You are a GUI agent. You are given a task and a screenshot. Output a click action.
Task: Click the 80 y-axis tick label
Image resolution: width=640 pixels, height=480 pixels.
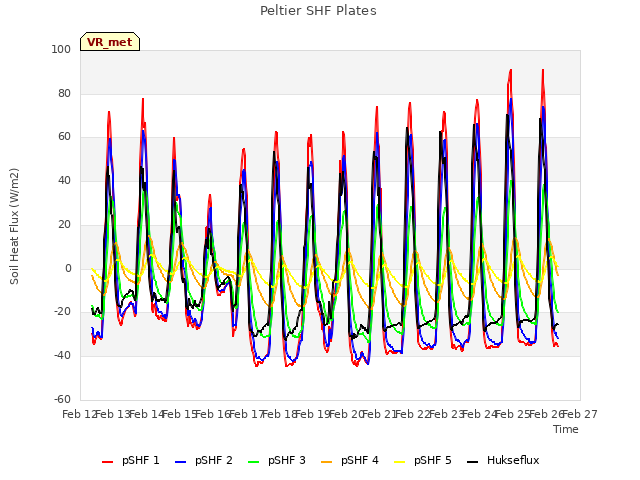[64, 93]
